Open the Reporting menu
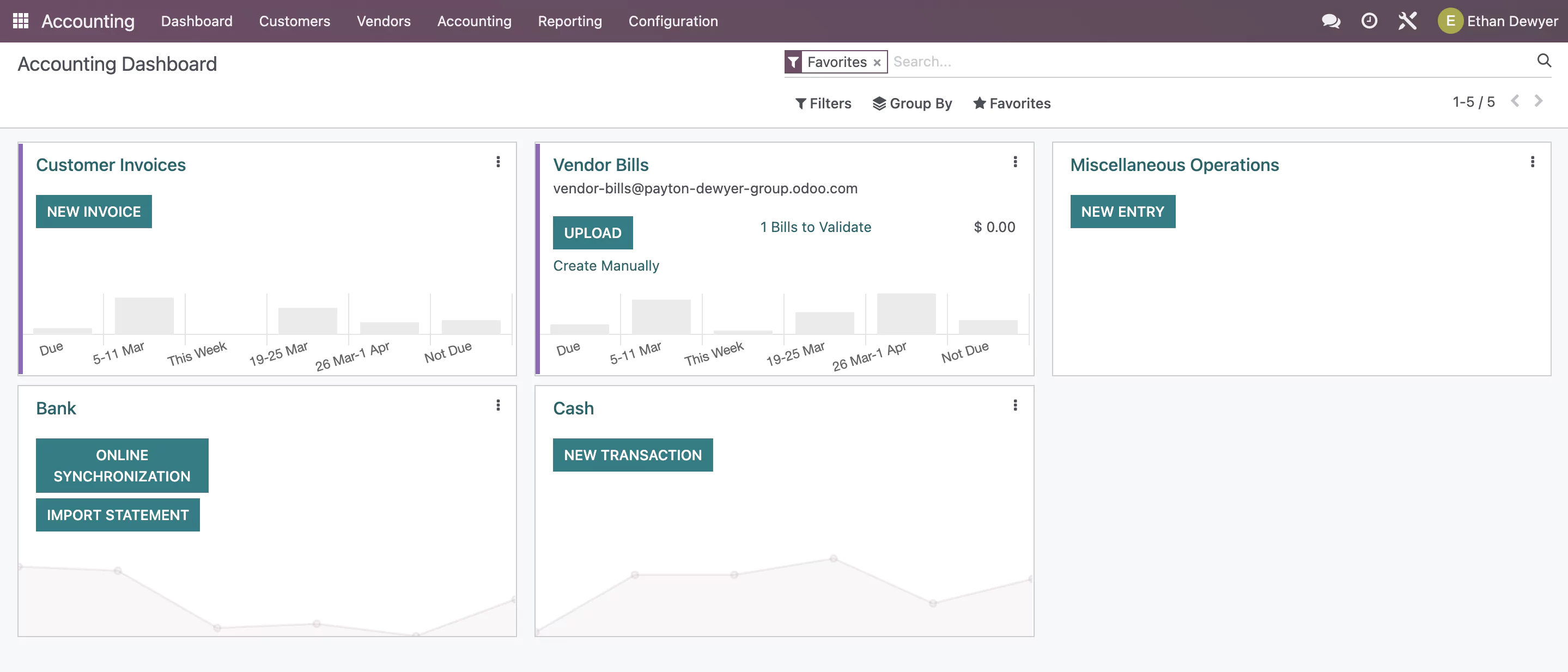Screen dimensions: 1568x672 coord(570,21)
